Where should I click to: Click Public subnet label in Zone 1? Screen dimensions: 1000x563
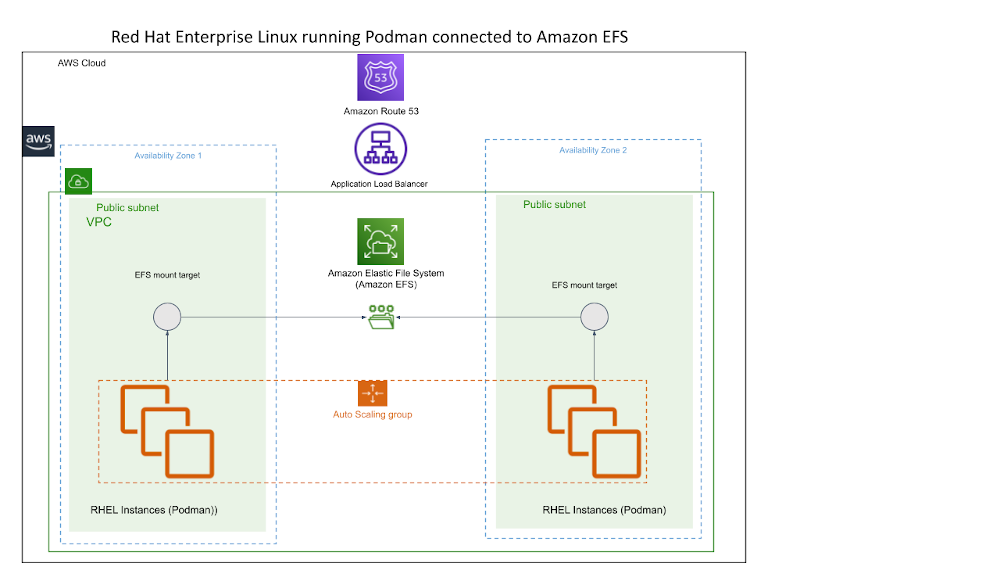[x=128, y=207]
